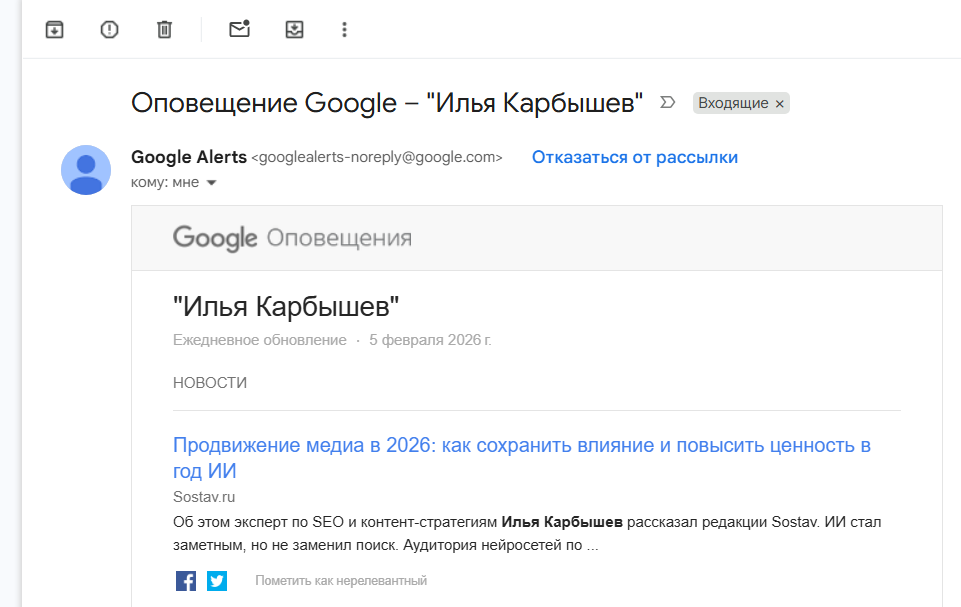
Task: Click the Входящие label chip
Action: pos(733,103)
